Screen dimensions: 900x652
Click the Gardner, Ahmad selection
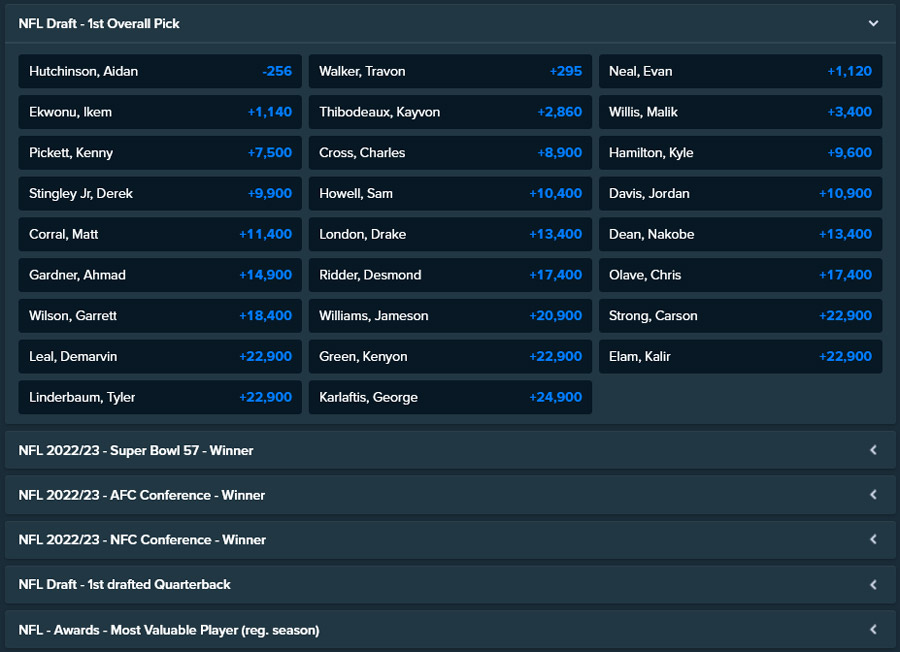coord(160,275)
